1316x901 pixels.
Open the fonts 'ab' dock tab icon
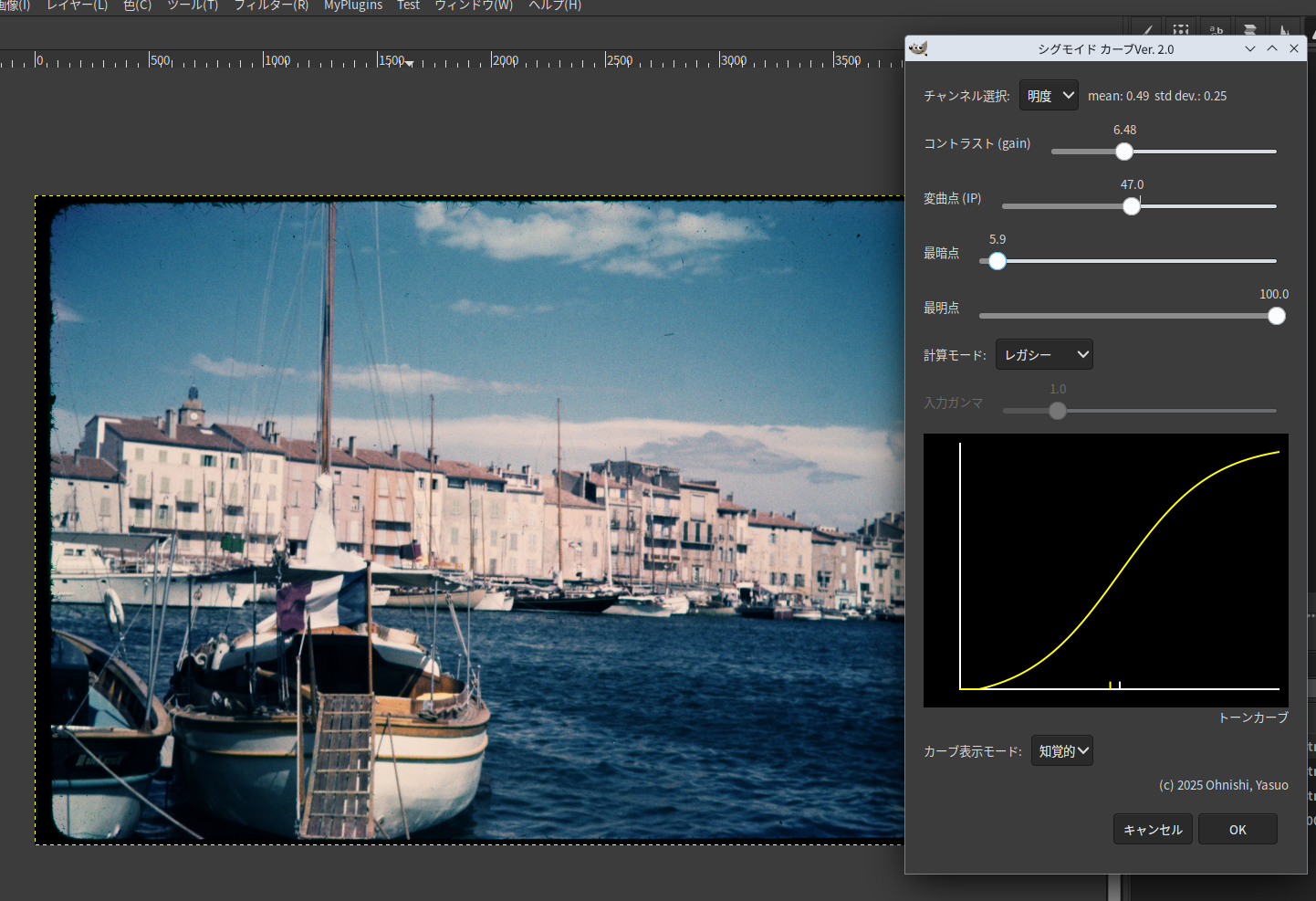1216,30
